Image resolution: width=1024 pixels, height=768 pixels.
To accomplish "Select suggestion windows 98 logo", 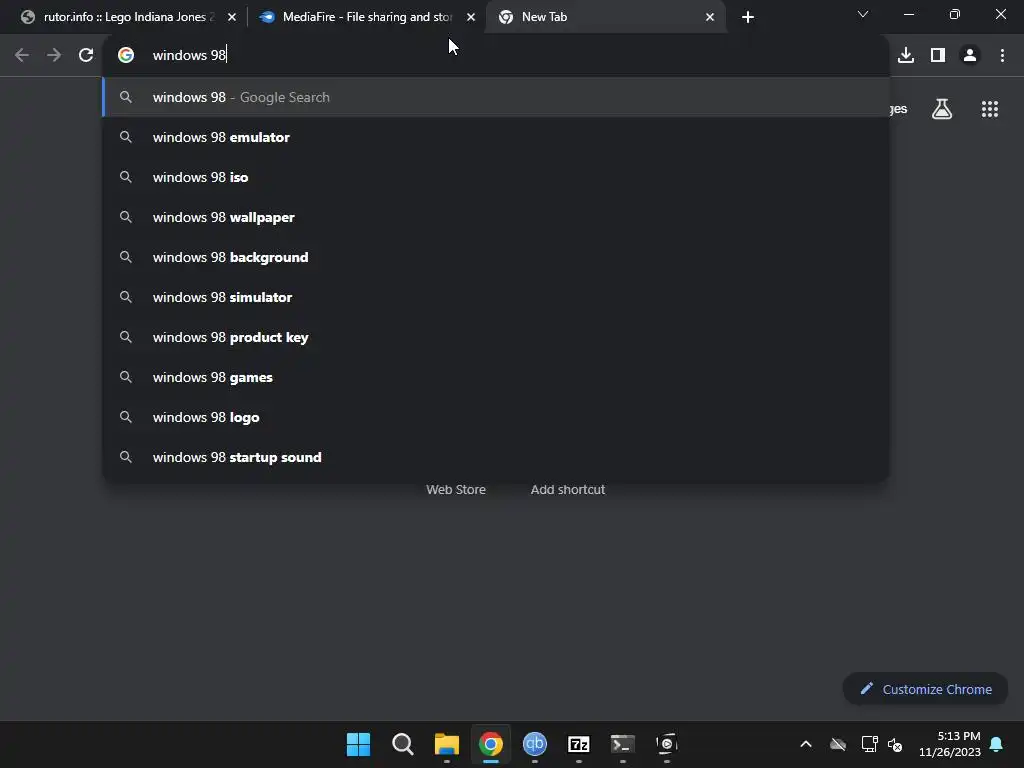I will click(x=496, y=417).
